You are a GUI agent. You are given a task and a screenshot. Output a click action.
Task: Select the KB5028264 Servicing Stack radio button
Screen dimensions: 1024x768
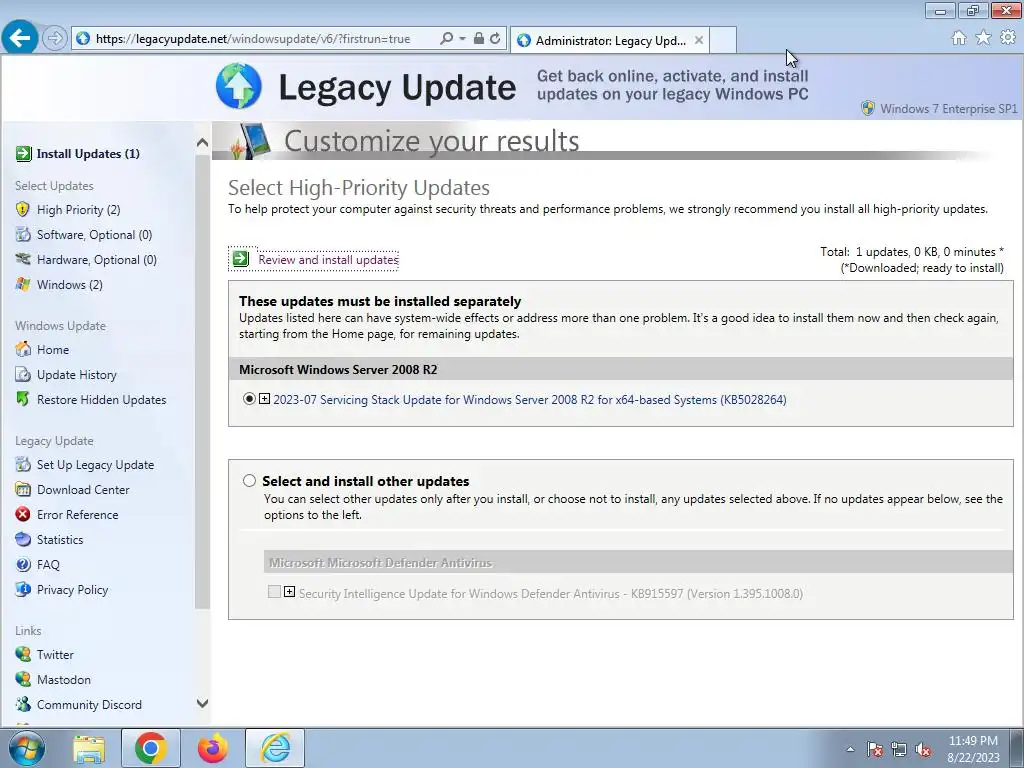pyautogui.click(x=249, y=398)
